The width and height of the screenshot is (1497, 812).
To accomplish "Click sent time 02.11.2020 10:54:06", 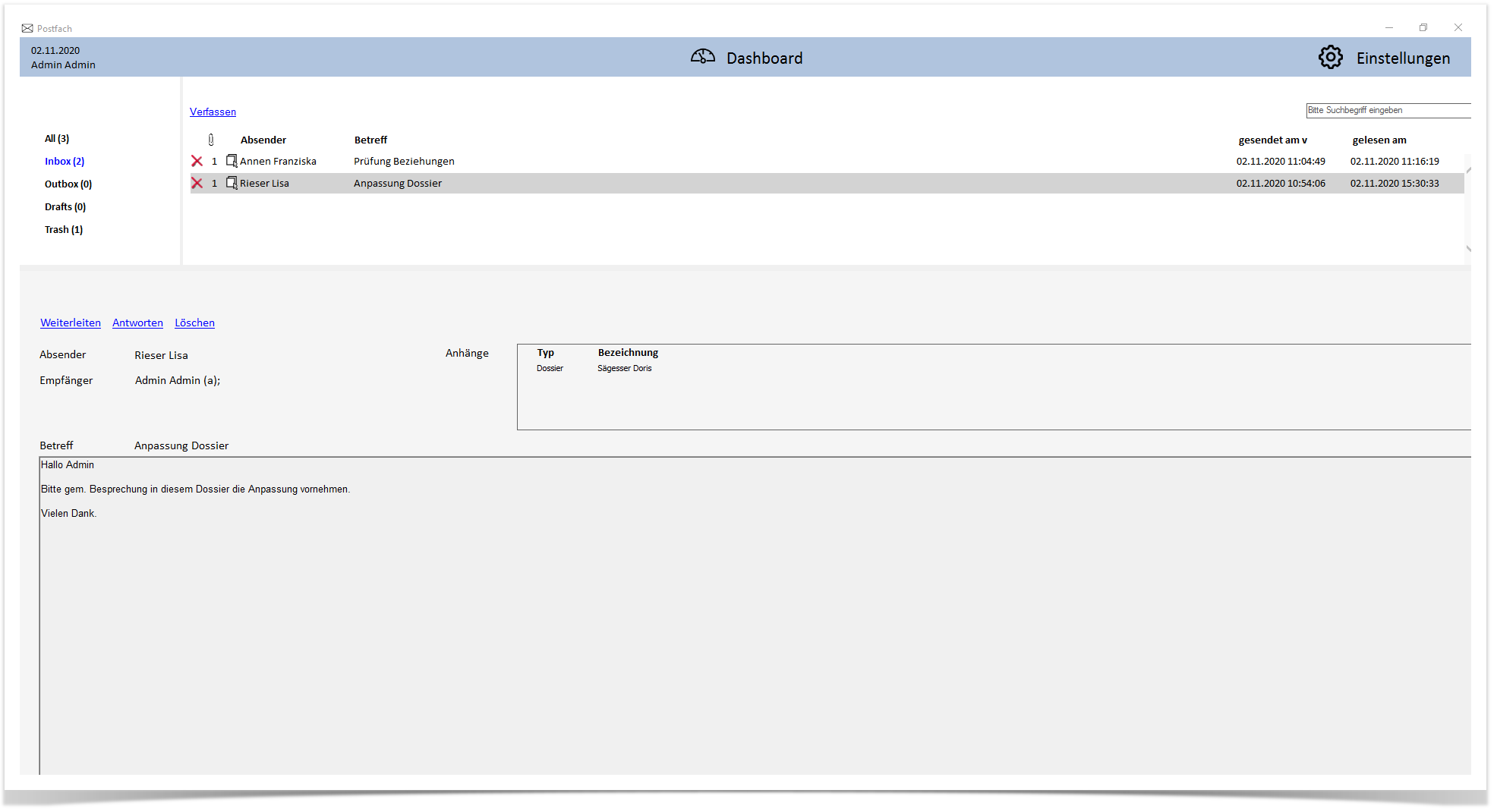I will (1281, 184).
